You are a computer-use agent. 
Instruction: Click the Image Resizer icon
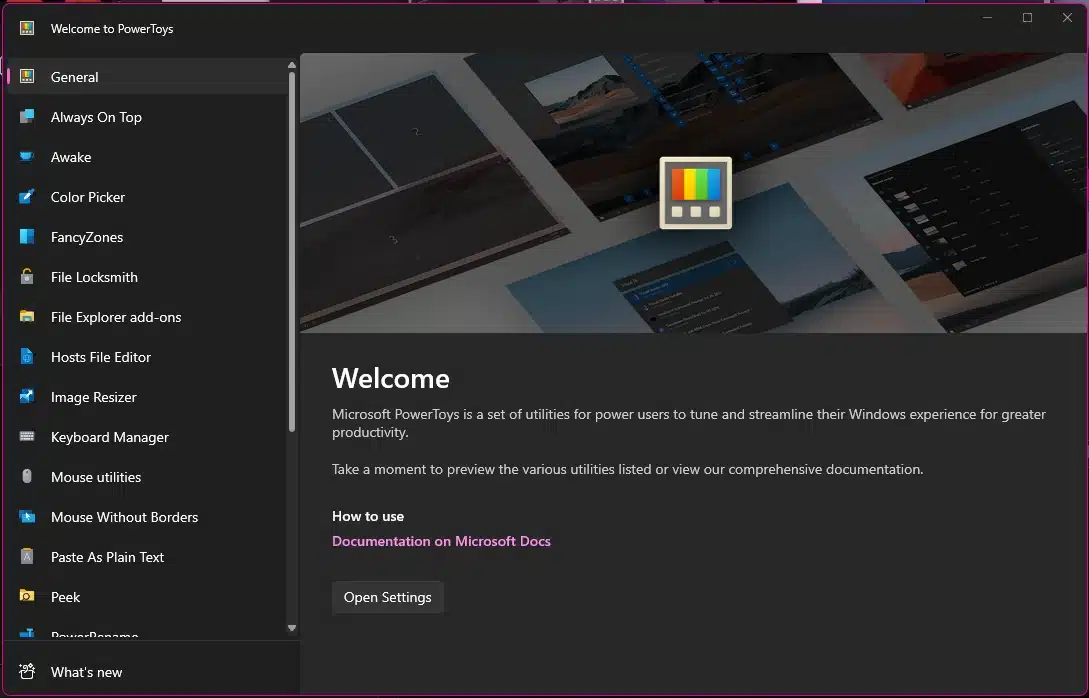(x=27, y=397)
